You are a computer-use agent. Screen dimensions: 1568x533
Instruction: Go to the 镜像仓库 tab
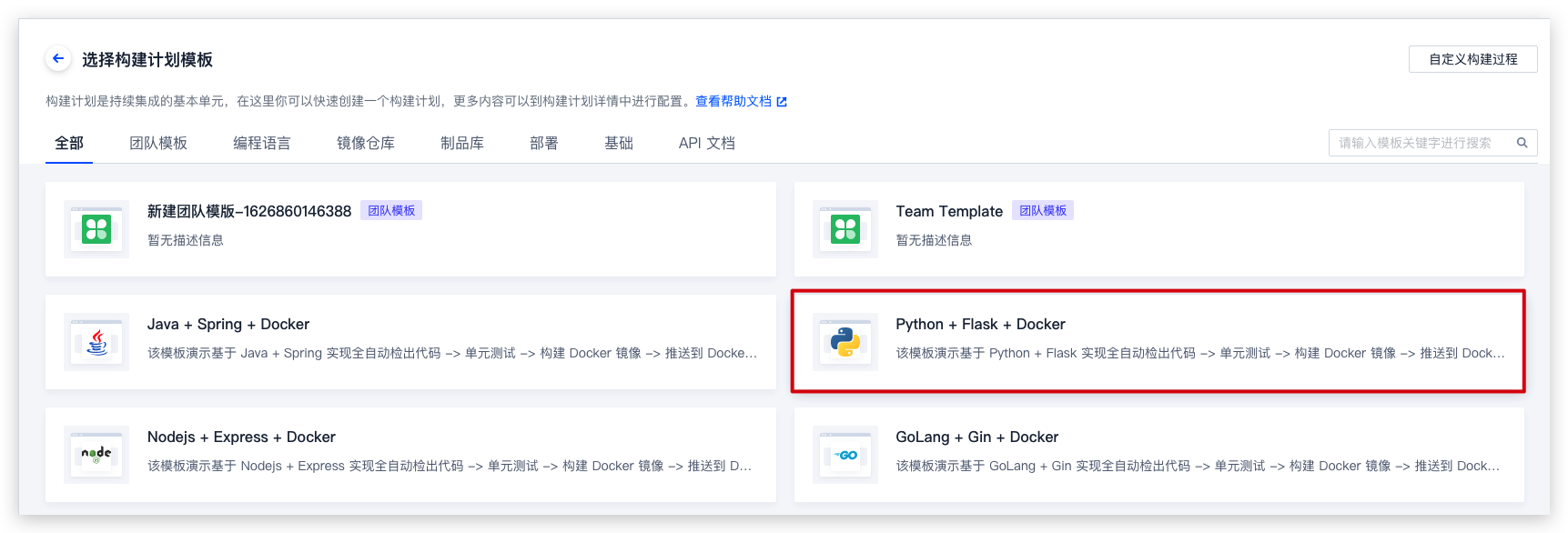click(366, 143)
